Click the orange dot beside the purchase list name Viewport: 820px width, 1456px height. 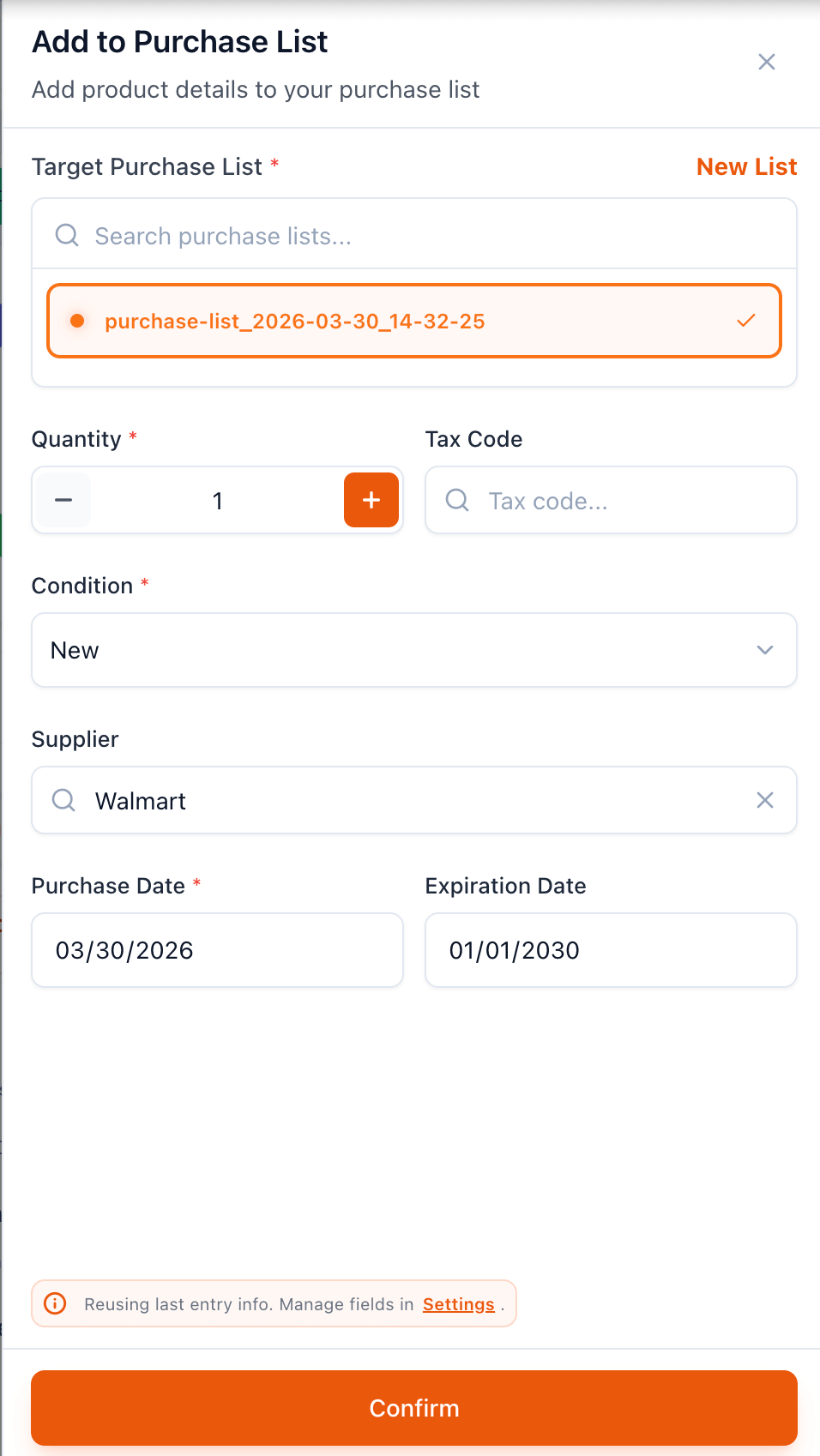coord(78,321)
